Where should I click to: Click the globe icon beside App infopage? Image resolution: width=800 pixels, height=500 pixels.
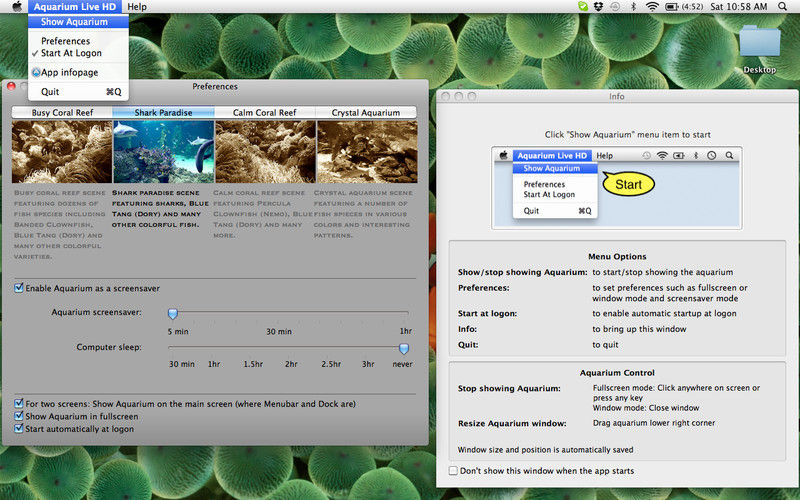tap(36, 72)
